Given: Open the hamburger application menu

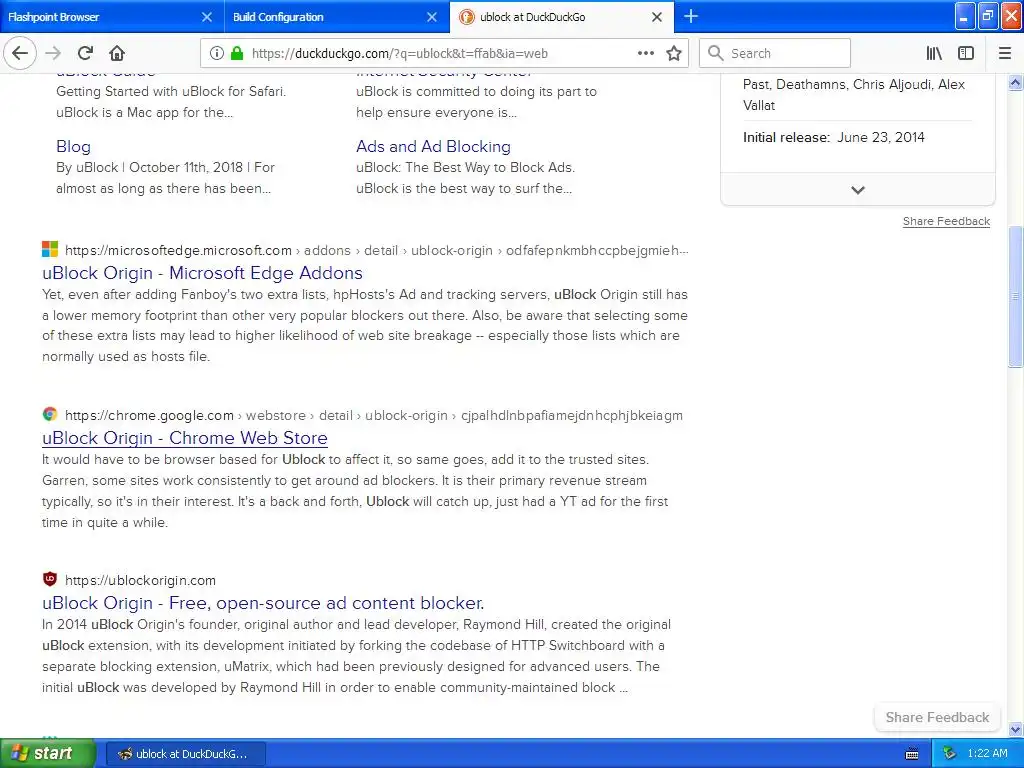Looking at the screenshot, I should 1005,53.
